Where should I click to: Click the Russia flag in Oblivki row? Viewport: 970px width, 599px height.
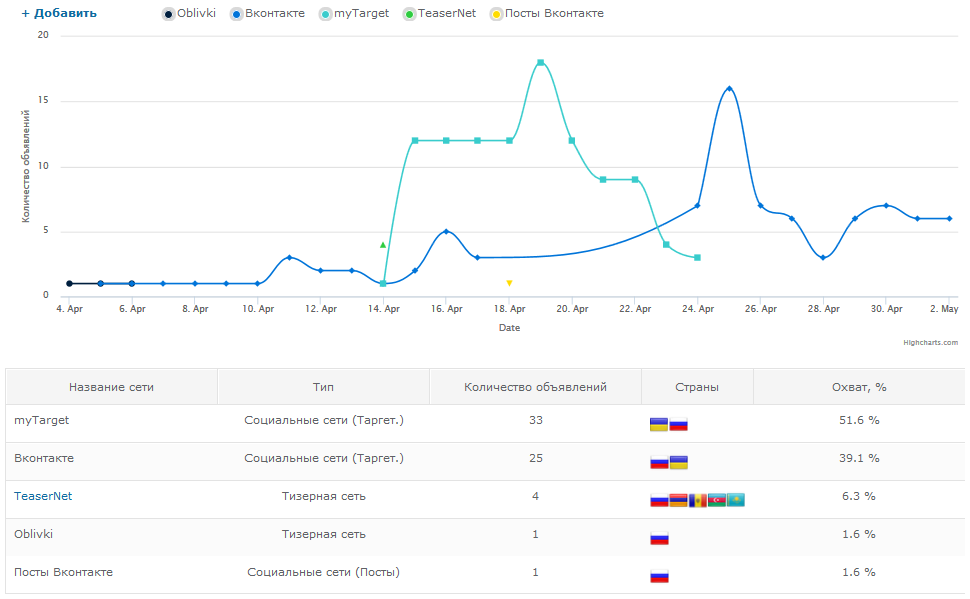[659, 538]
